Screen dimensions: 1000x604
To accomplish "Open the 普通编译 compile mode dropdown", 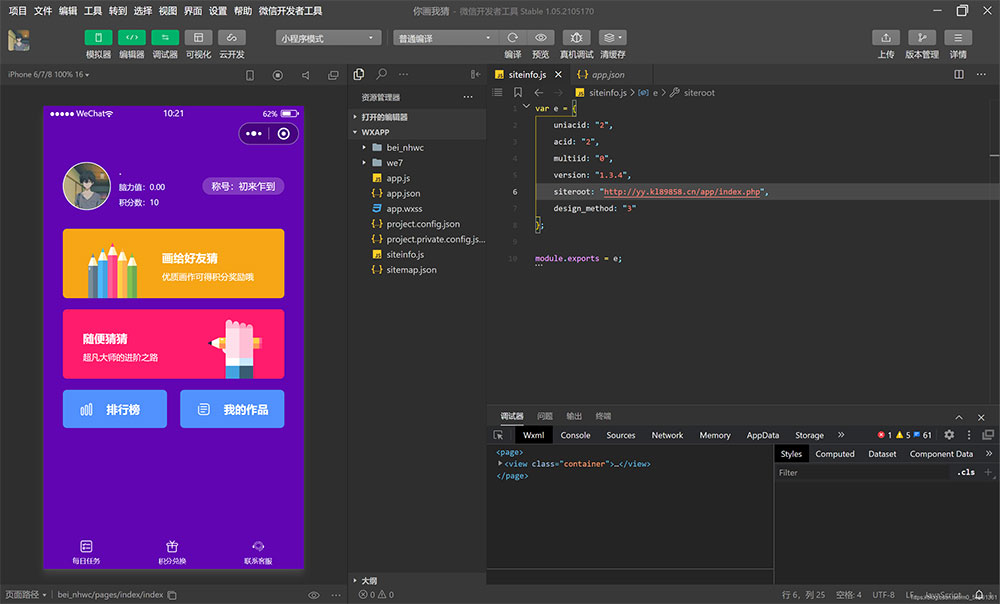I will pyautogui.click(x=445, y=38).
